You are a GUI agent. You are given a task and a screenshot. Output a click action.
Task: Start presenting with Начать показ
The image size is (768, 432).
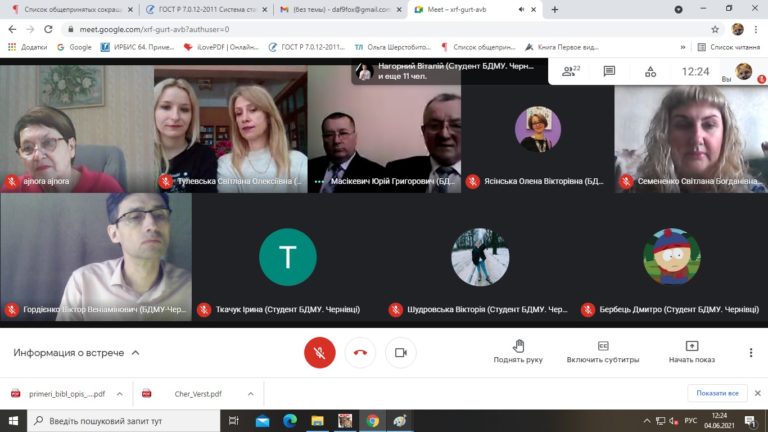[x=692, y=351]
